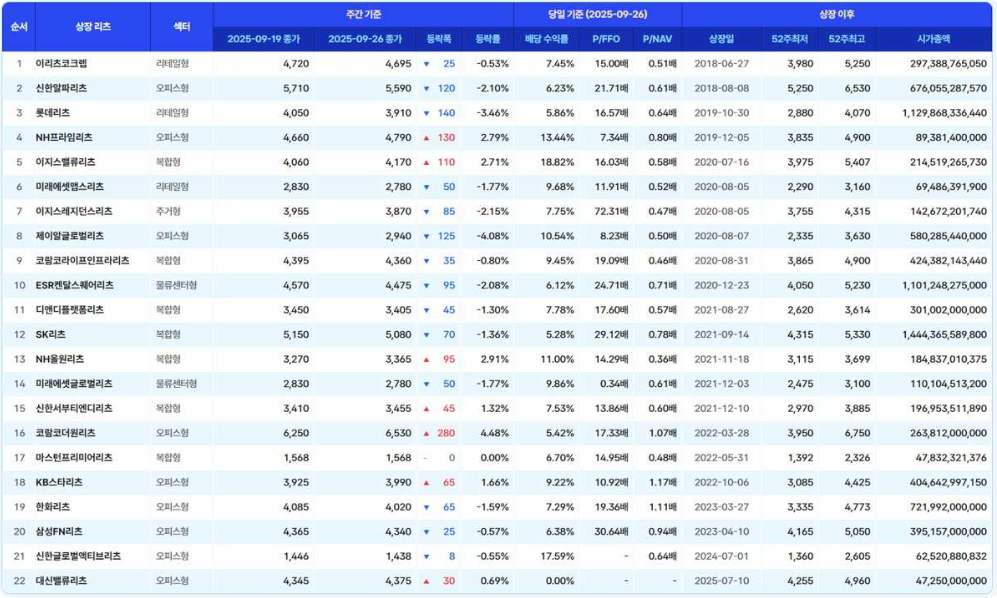Click the red up arrow in KB스타리츠 row
The height and width of the screenshot is (598, 997).
(x=427, y=482)
